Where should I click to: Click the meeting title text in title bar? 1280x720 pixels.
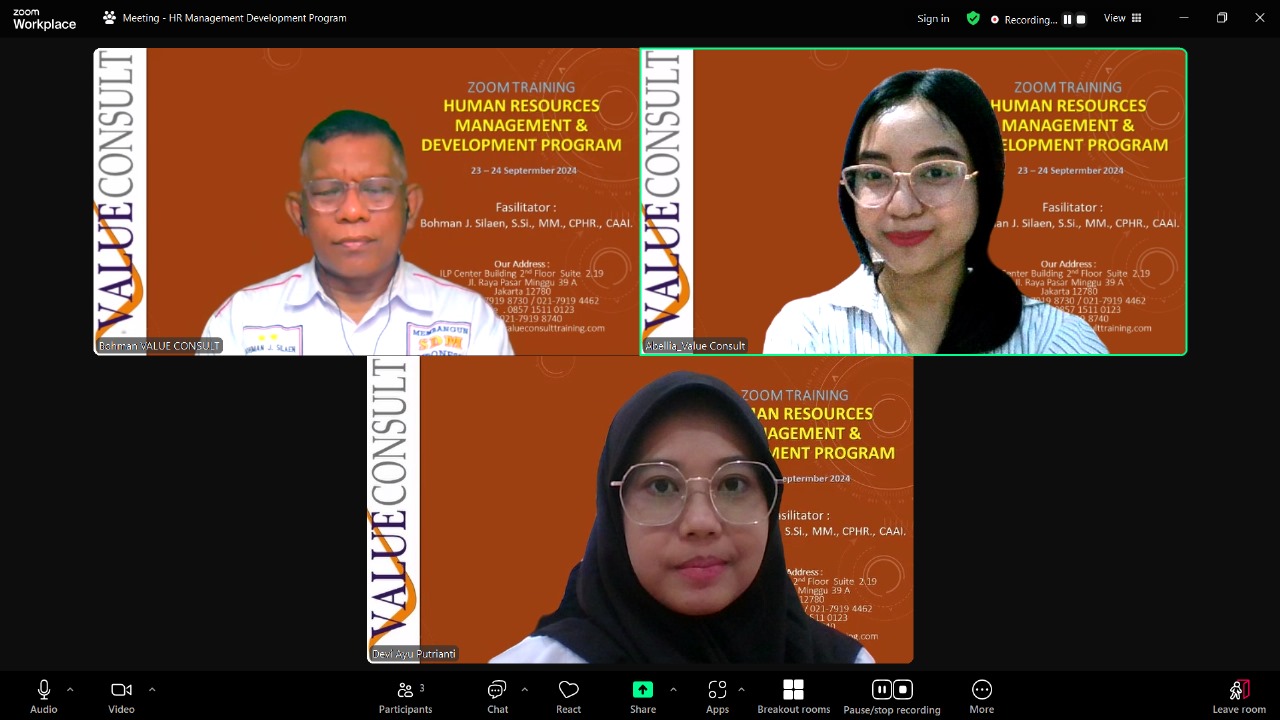point(235,18)
